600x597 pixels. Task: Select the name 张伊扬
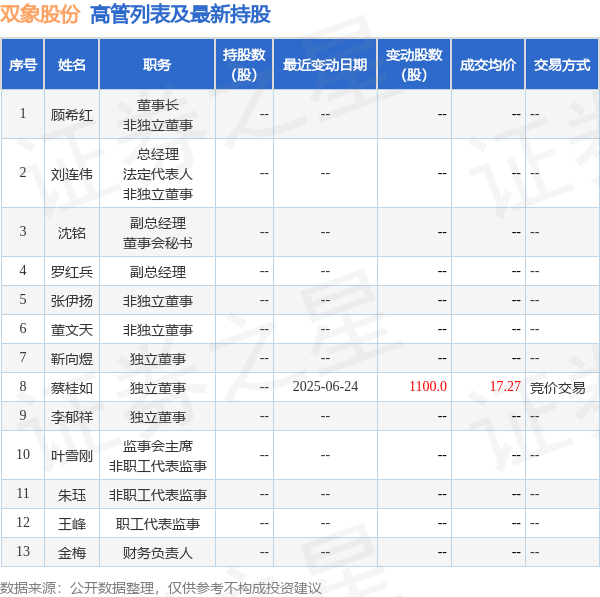coord(72,301)
